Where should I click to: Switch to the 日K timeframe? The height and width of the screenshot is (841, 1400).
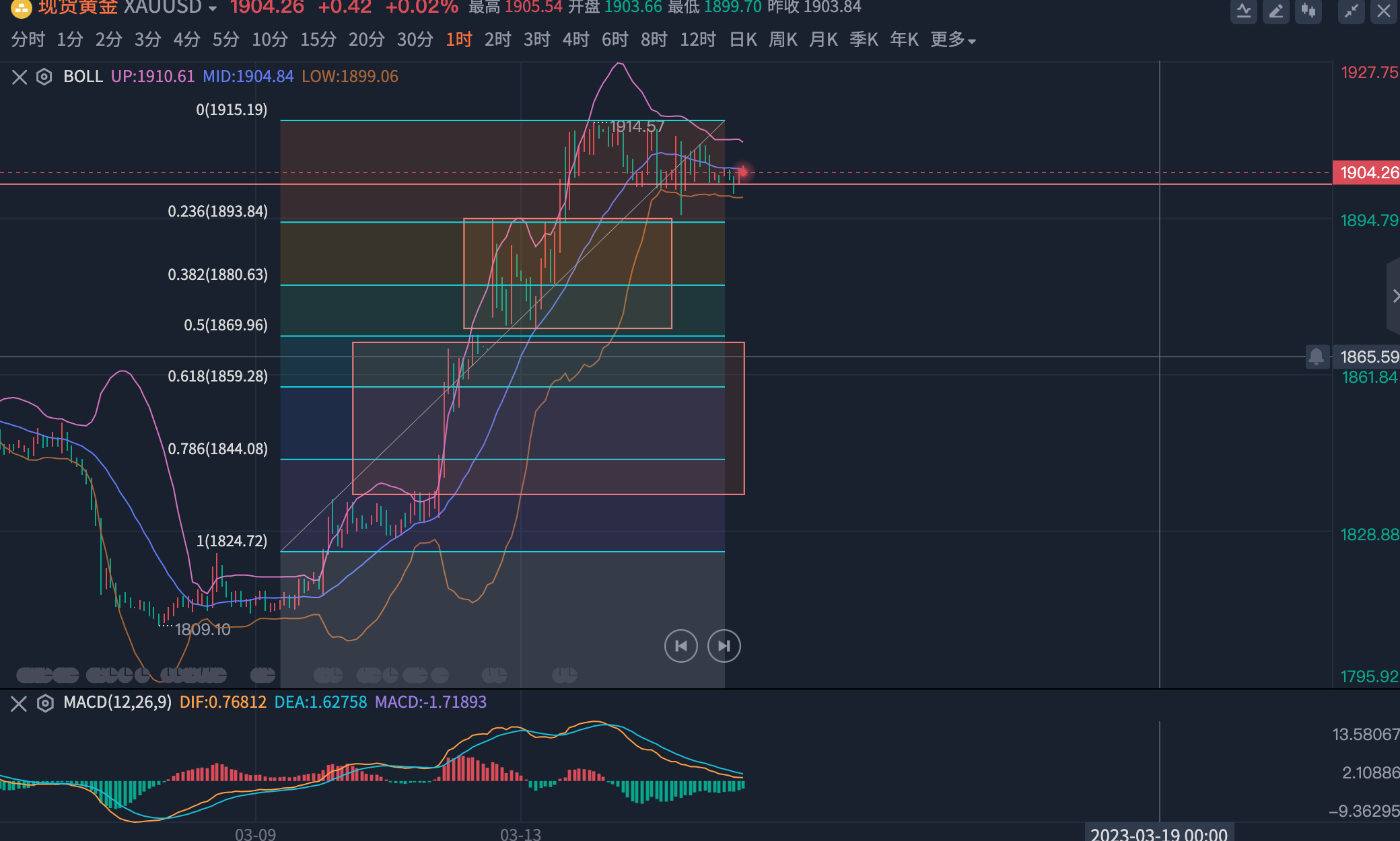743,40
